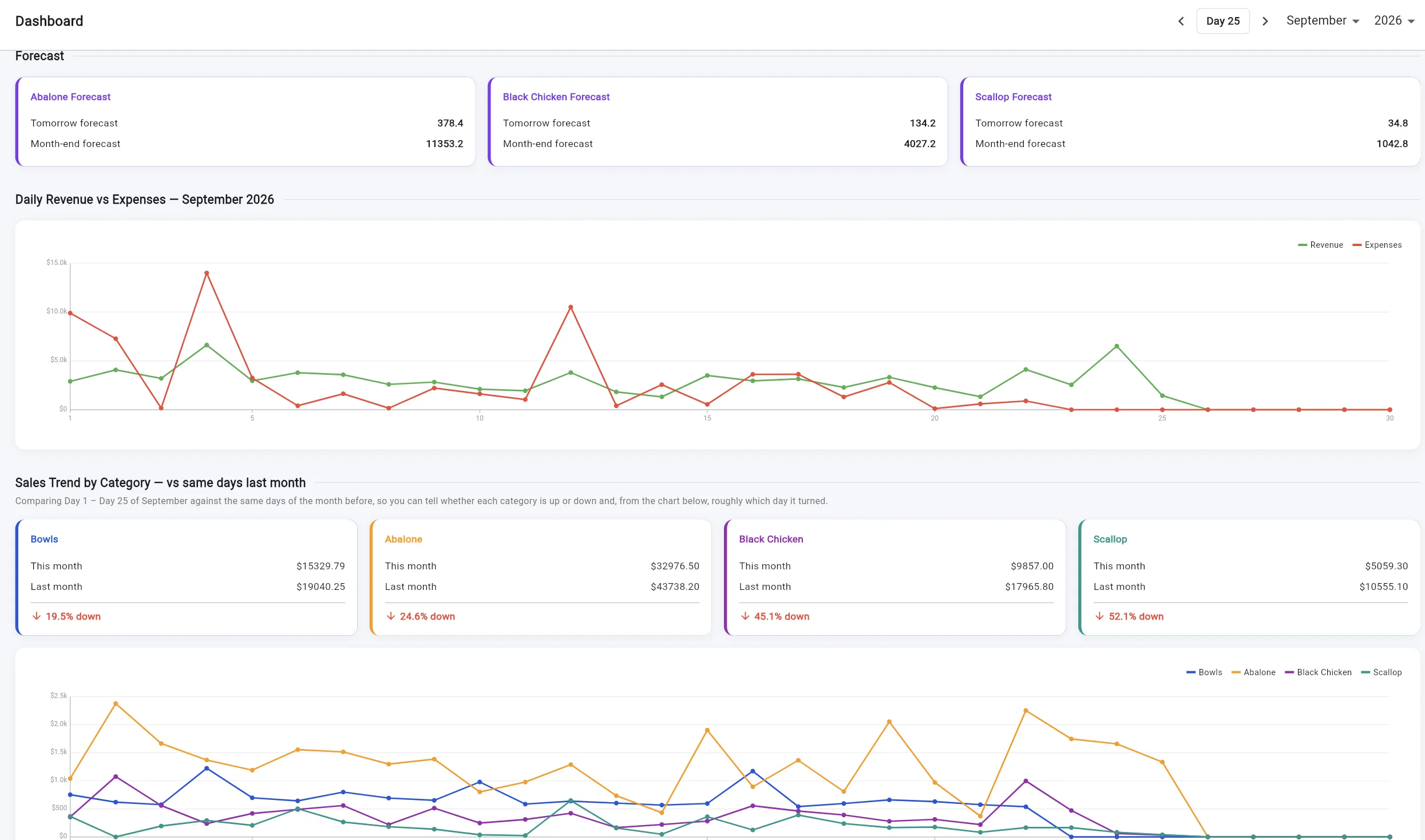Click the Abalone category card title
The width and height of the screenshot is (1425, 840).
[403, 539]
